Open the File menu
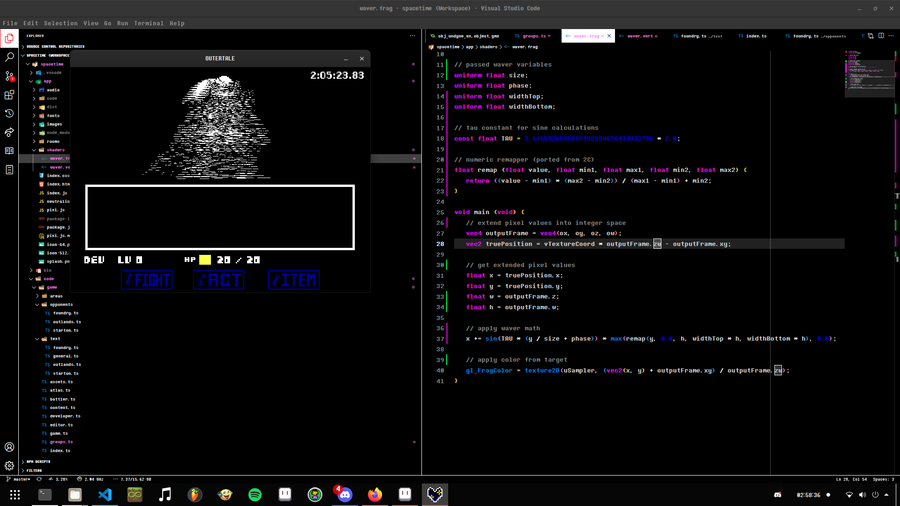 tap(10, 24)
